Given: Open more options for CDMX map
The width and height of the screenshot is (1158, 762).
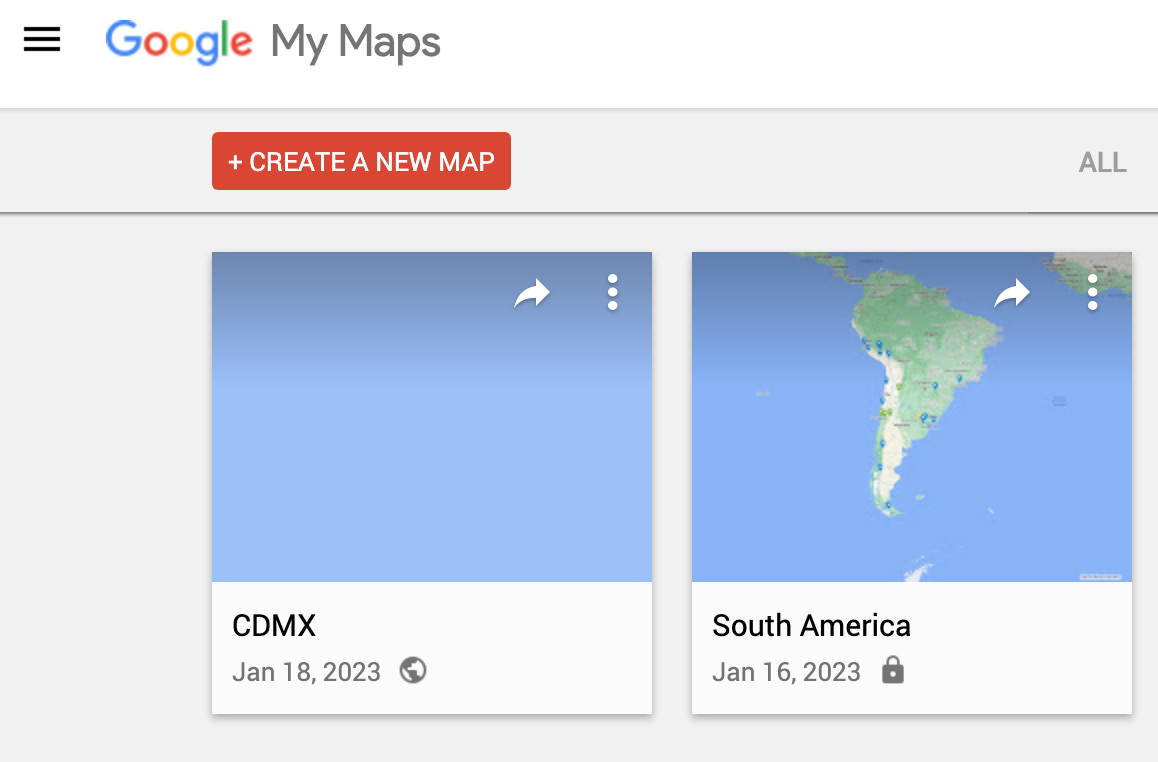Looking at the screenshot, I should [612, 292].
